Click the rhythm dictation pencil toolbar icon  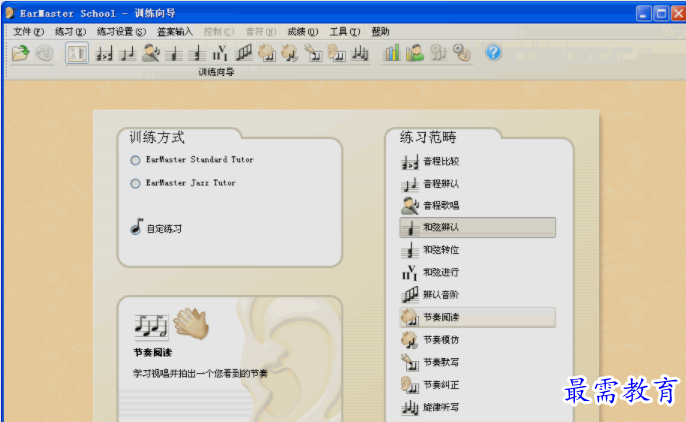(x=313, y=53)
